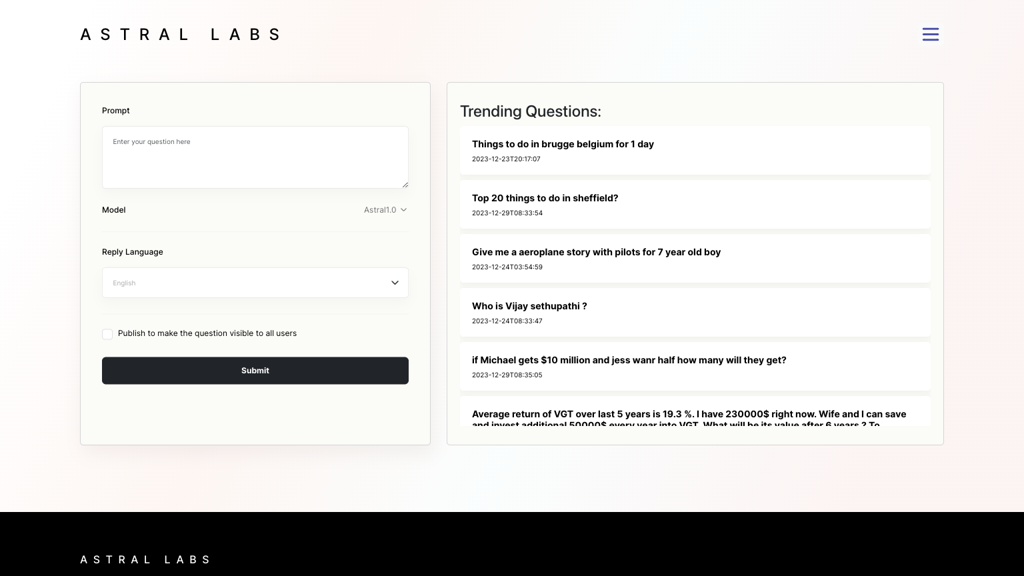Viewport: 1024px width, 576px height.
Task: Click the 'Enter your question here' prompt field
Action: 255,157
